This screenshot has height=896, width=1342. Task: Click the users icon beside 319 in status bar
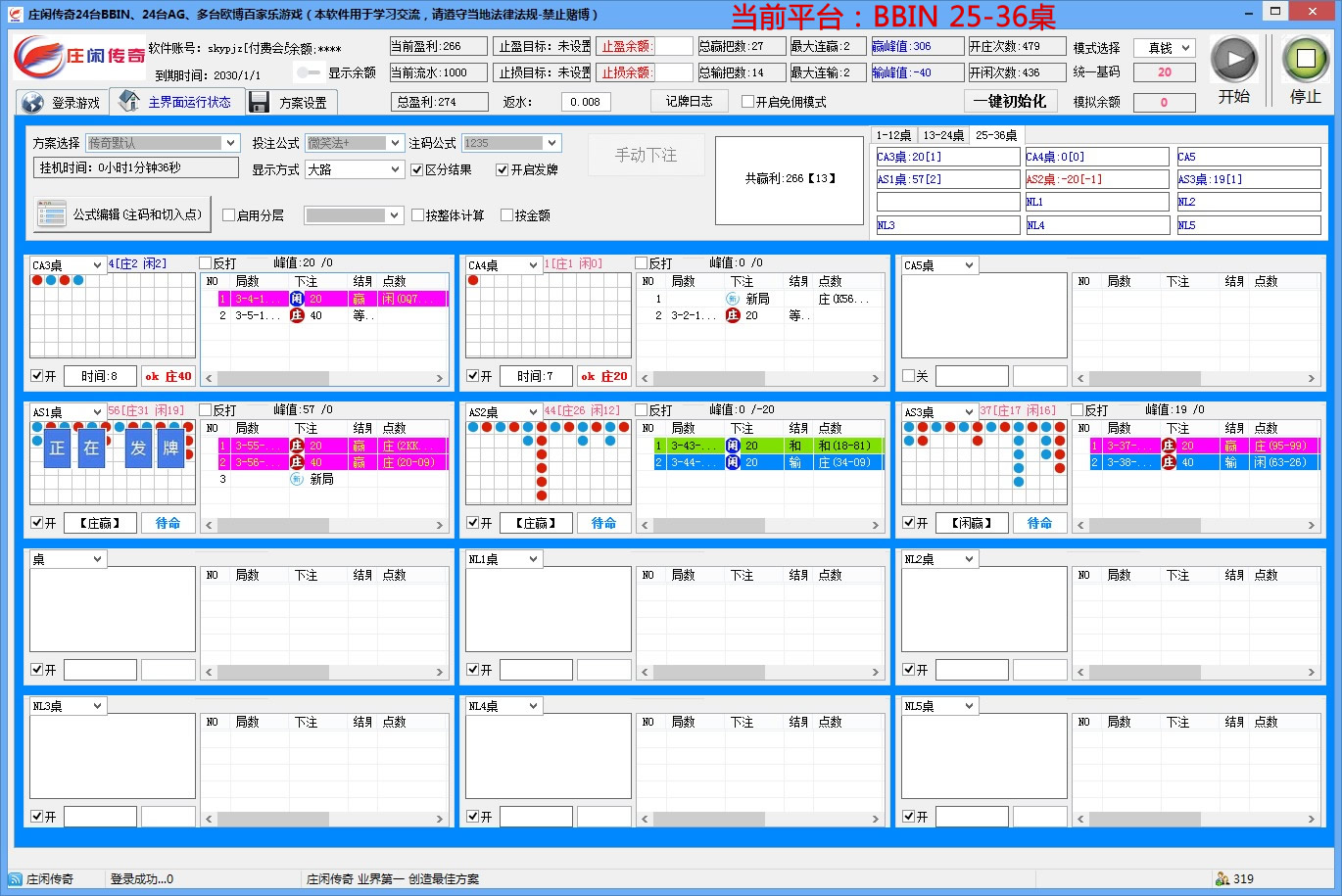click(x=1222, y=878)
